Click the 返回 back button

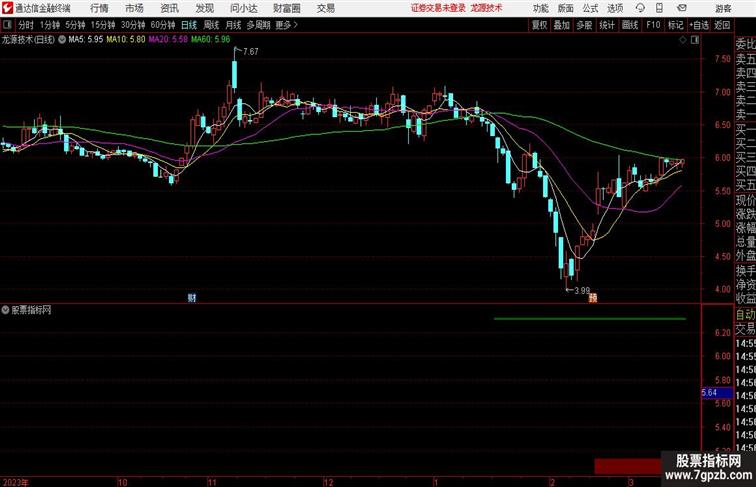pyautogui.click(x=722, y=25)
